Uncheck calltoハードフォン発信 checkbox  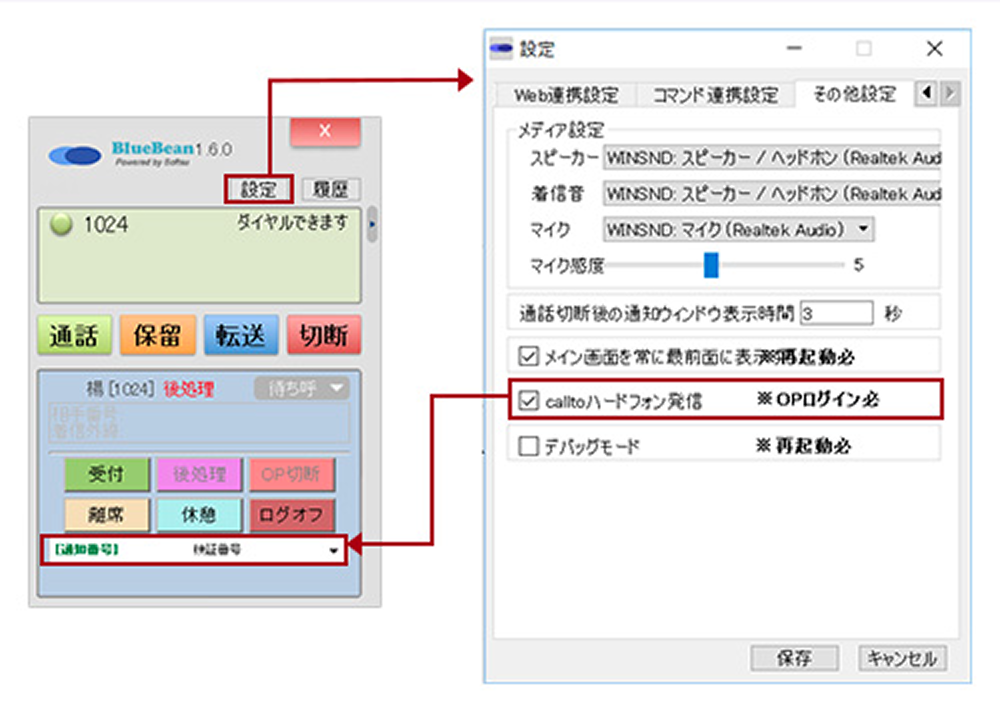pyautogui.click(x=528, y=401)
